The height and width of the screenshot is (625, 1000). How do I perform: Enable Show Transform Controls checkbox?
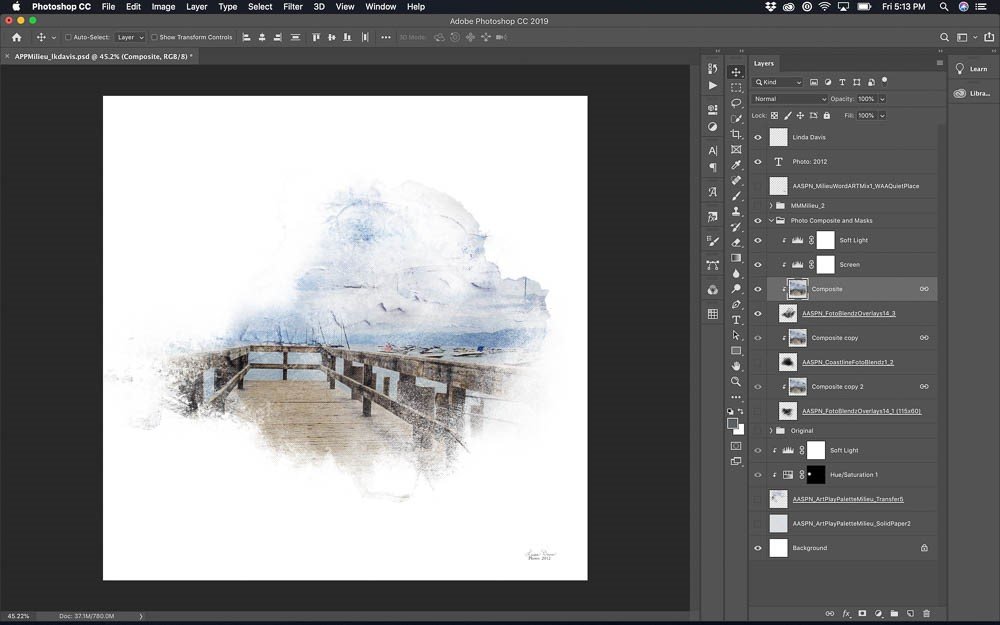tap(154, 38)
